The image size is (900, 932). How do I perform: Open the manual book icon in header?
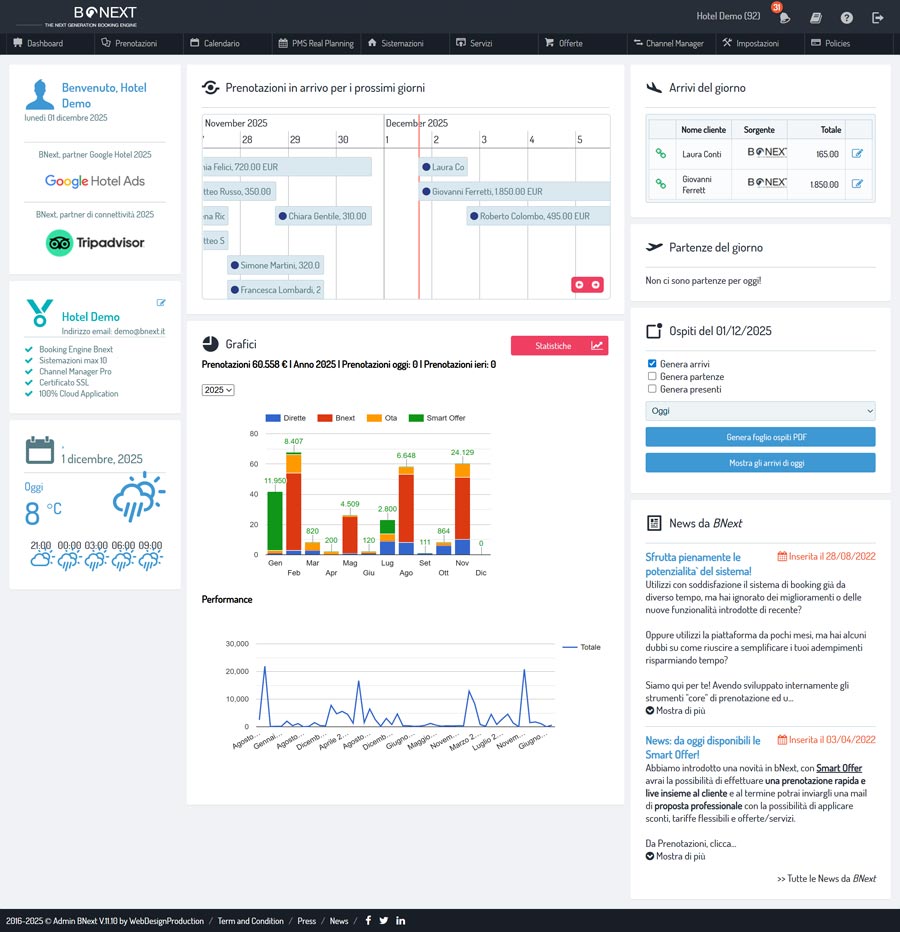(x=816, y=17)
